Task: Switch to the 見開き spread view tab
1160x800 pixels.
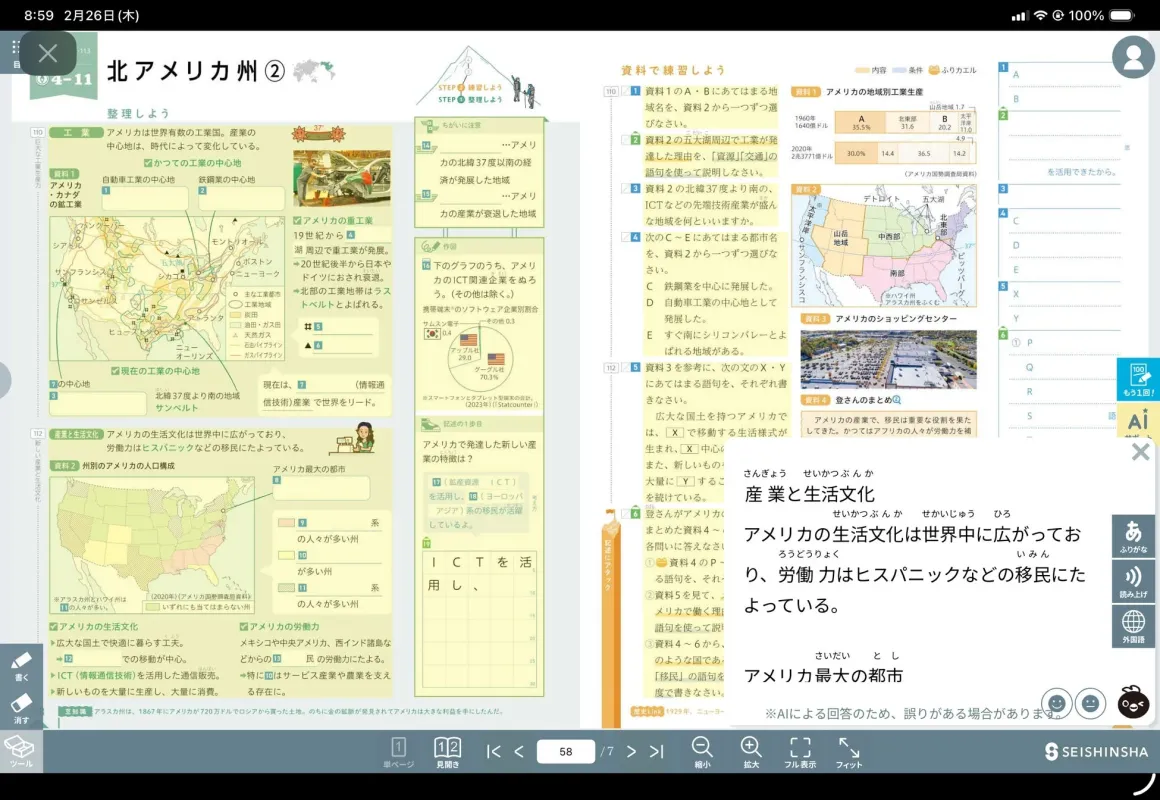Action: [x=447, y=750]
